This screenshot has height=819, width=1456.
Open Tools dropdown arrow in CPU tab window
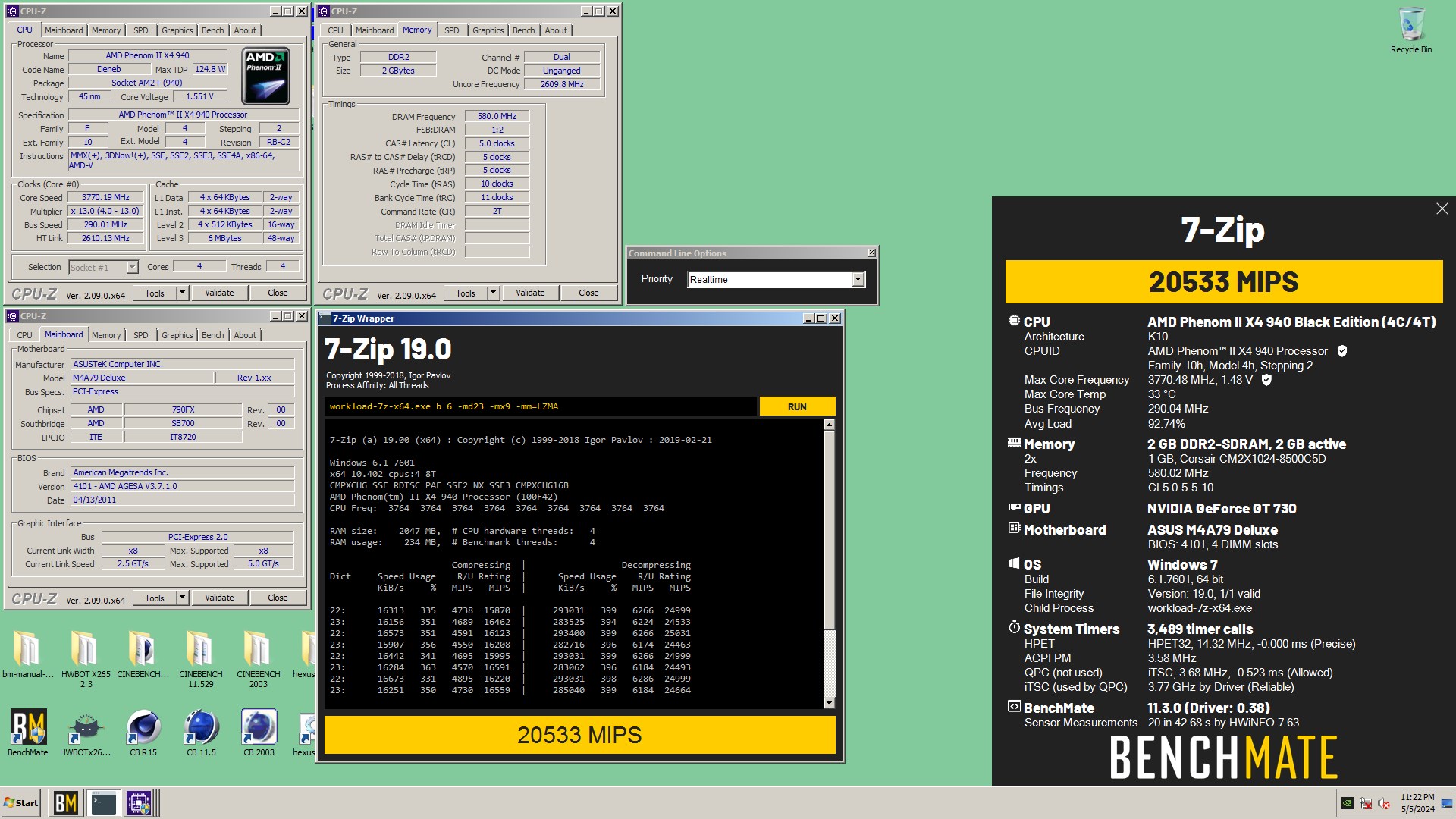coord(182,293)
